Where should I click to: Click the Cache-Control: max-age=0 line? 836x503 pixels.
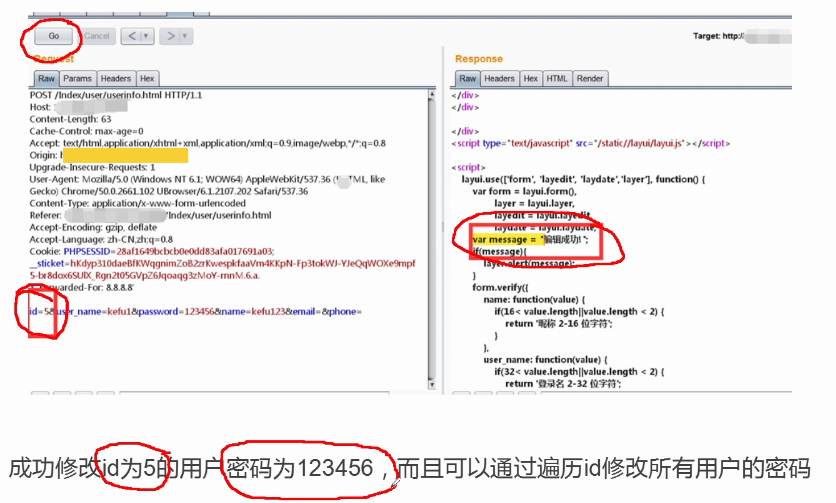86,131
